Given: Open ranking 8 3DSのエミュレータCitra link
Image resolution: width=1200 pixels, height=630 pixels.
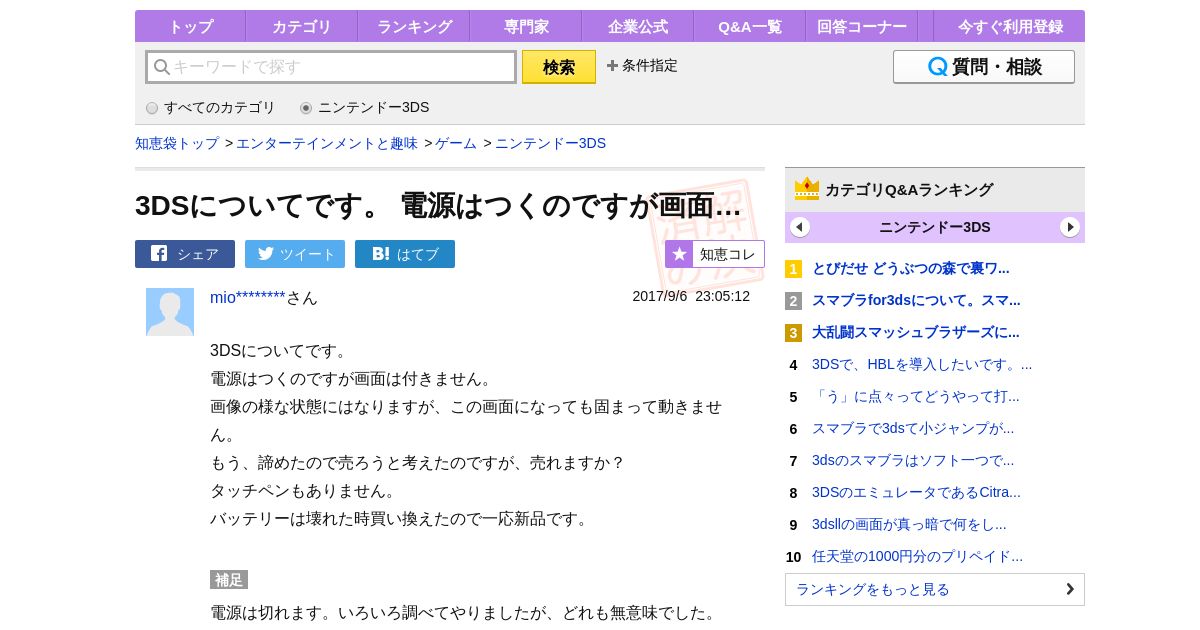Looking at the screenshot, I should 916,492.
